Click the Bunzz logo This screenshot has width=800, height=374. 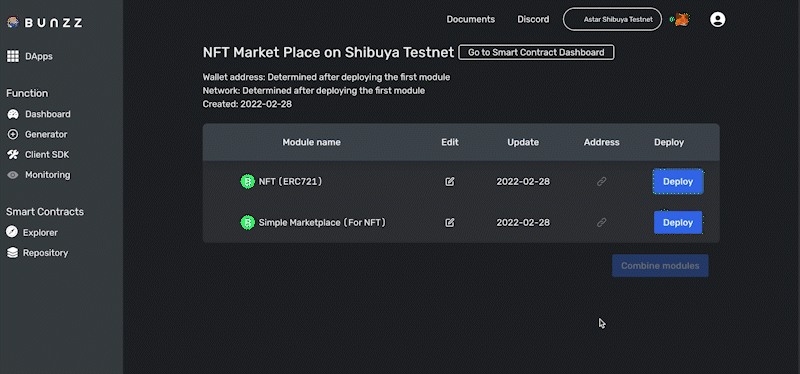[x=44, y=22]
